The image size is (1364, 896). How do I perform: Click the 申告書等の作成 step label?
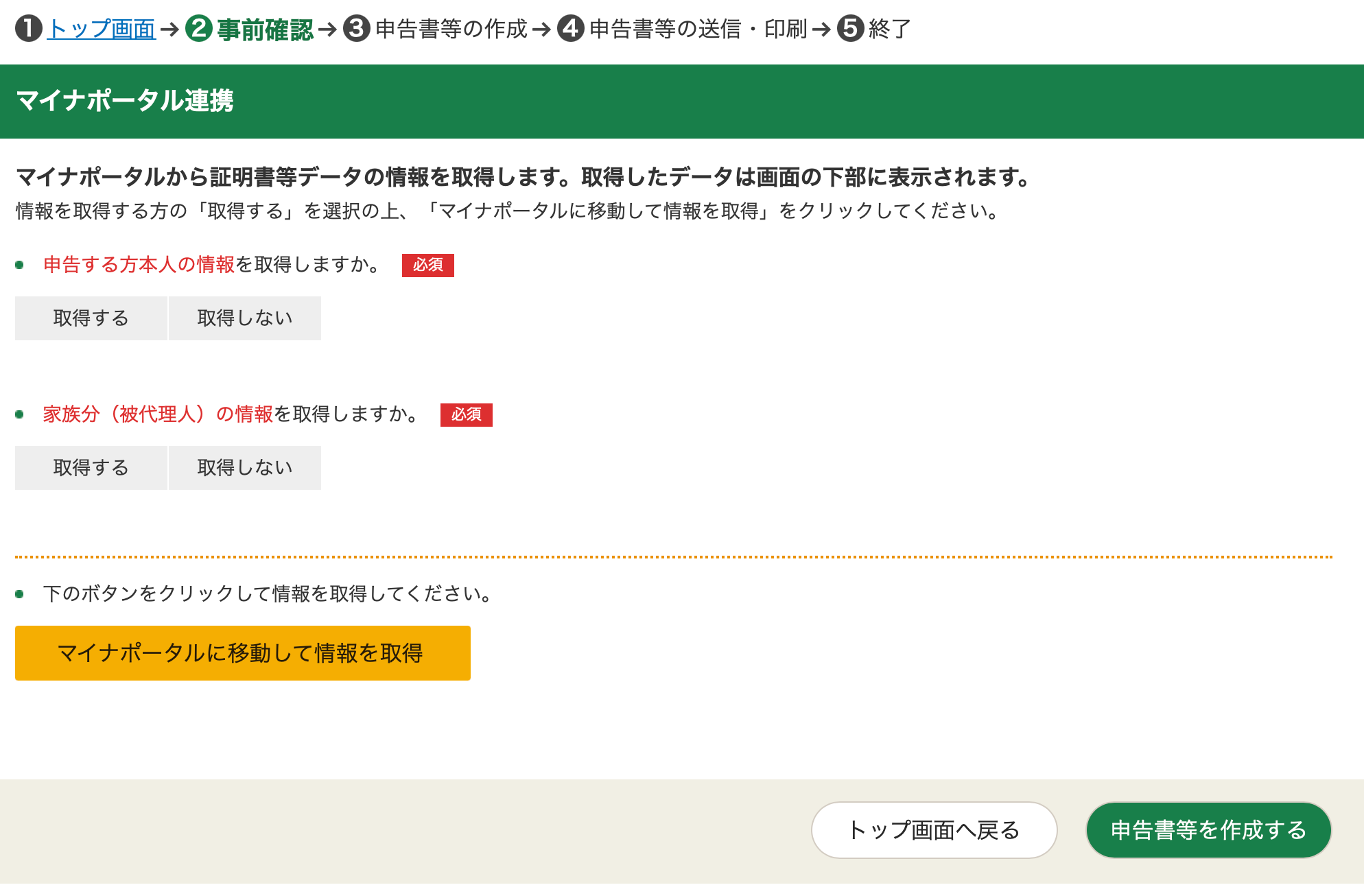(451, 29)
